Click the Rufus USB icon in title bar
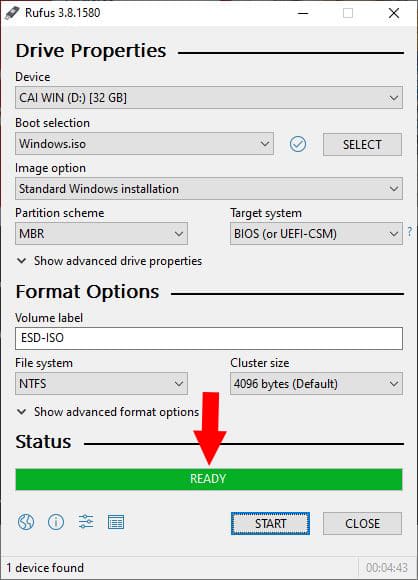418x580 pixels. pos(12,13)
